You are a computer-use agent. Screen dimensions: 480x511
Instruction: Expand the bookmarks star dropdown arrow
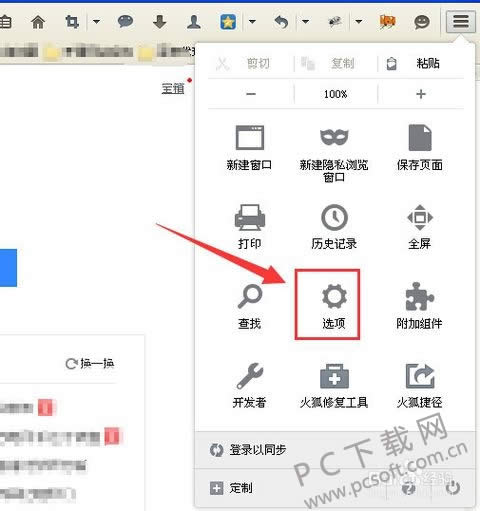coord(252,22)
